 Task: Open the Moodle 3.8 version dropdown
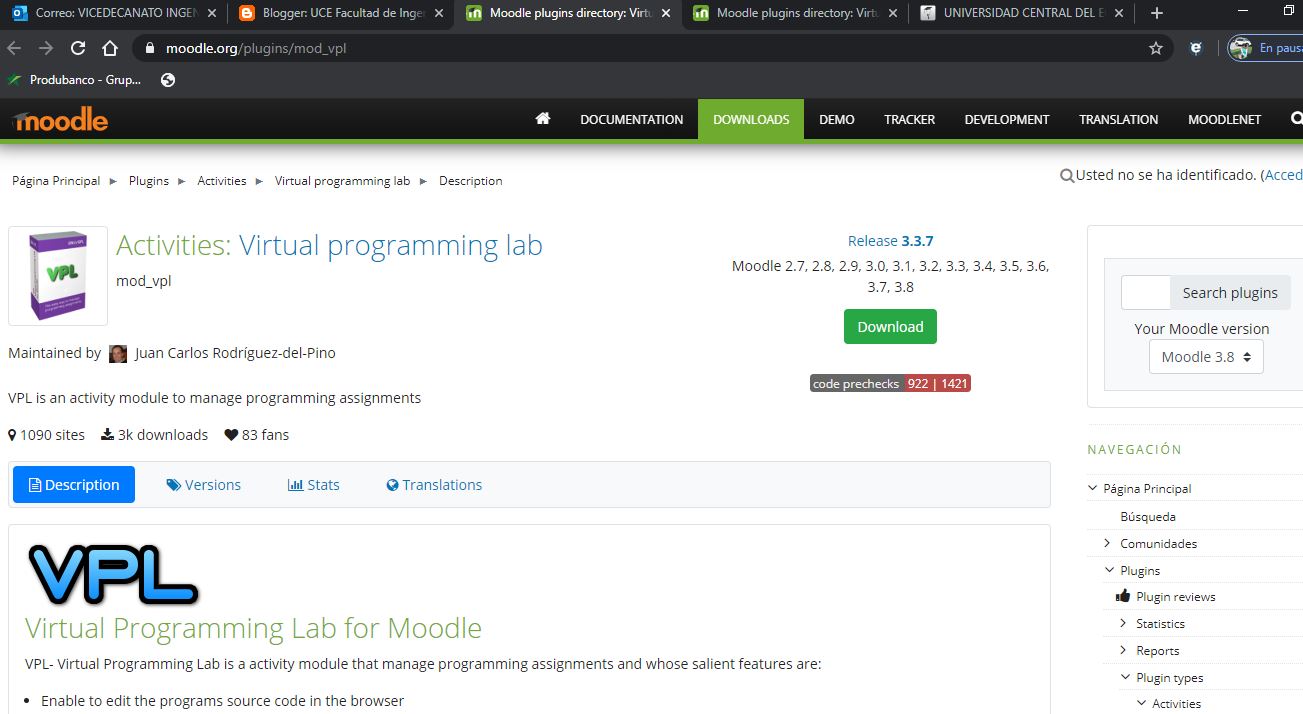tap(1206, 356)
